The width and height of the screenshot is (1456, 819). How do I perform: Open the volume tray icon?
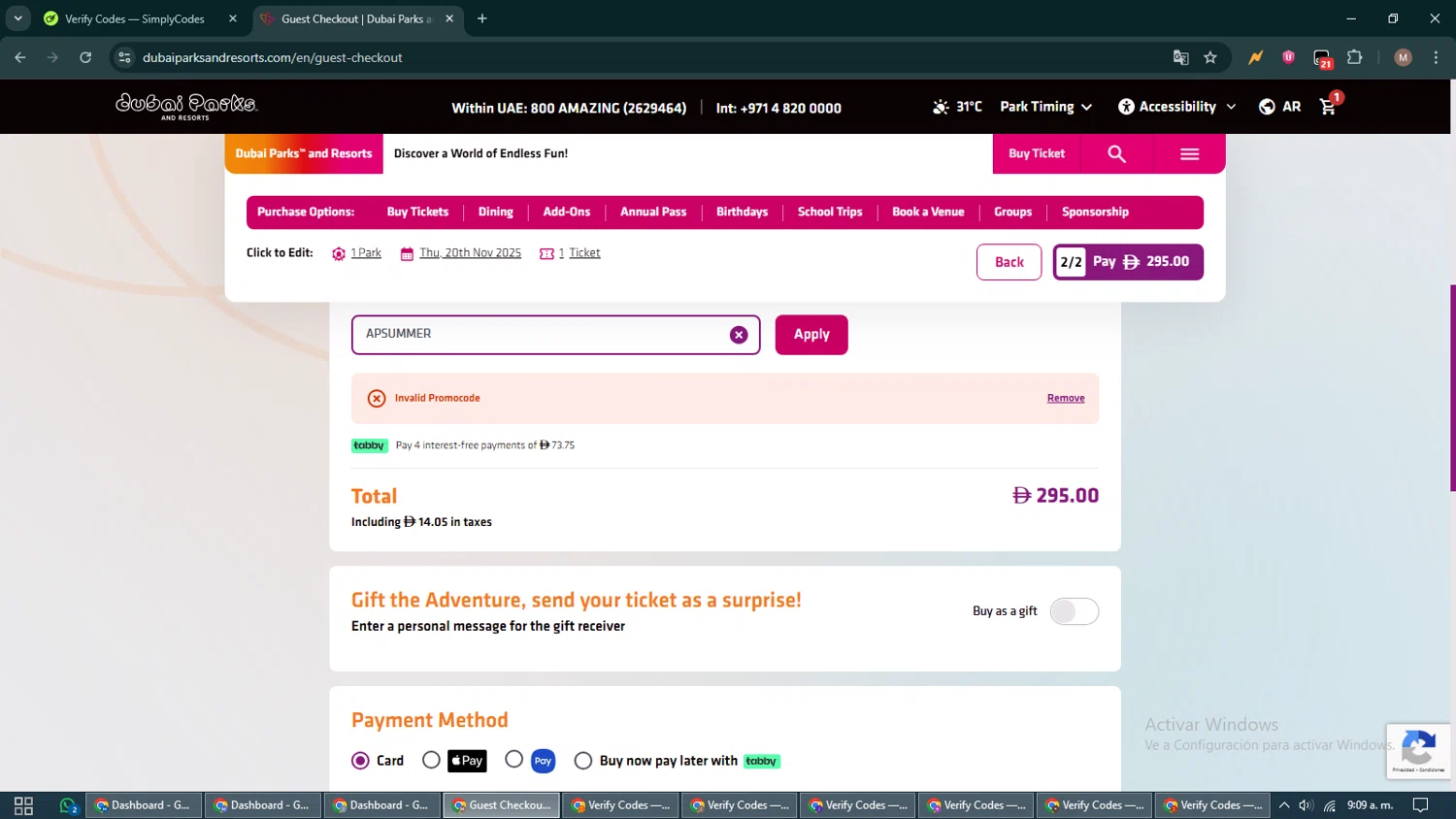(1306, 805)
